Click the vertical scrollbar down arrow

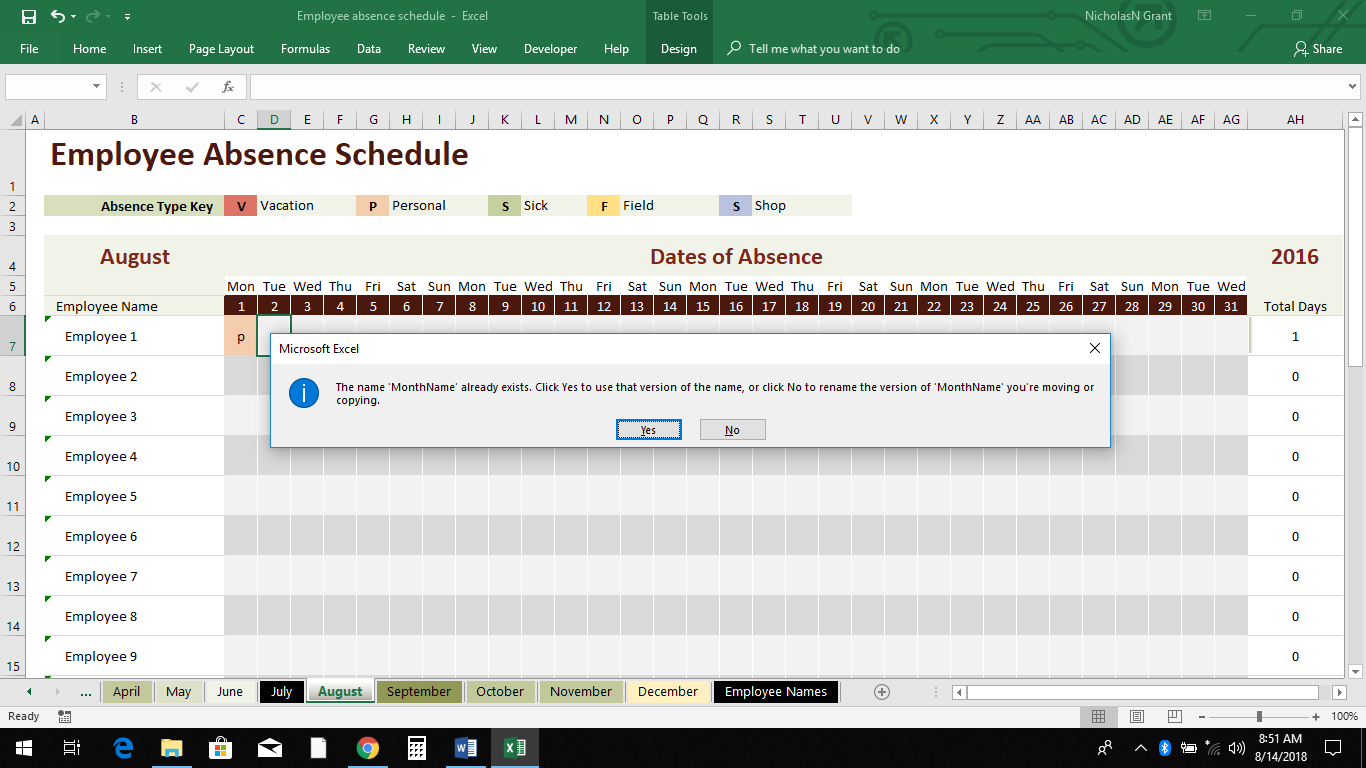point(1356,672)
